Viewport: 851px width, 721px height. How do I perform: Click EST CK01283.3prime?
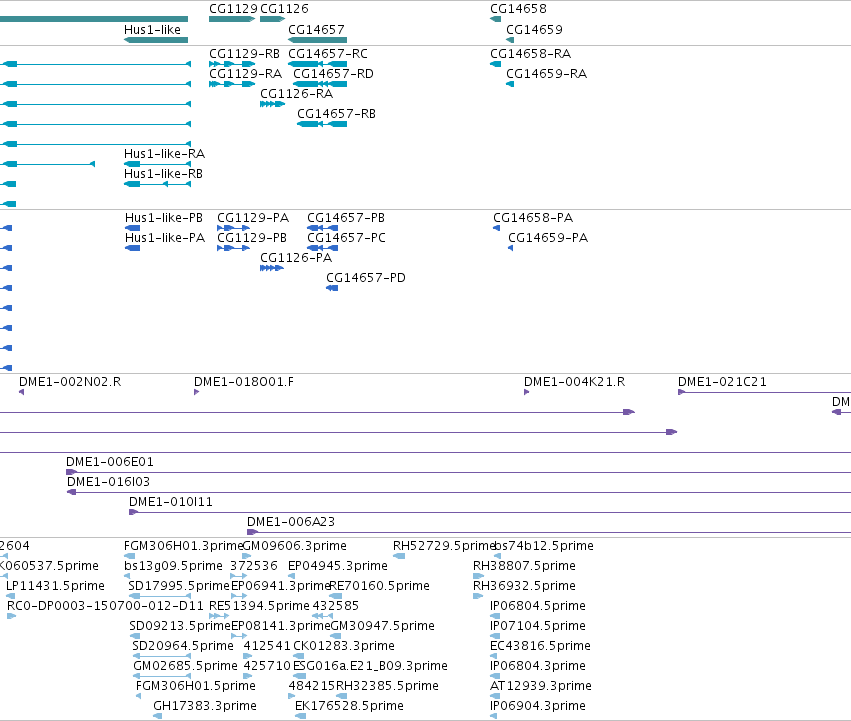coord(299,656)
